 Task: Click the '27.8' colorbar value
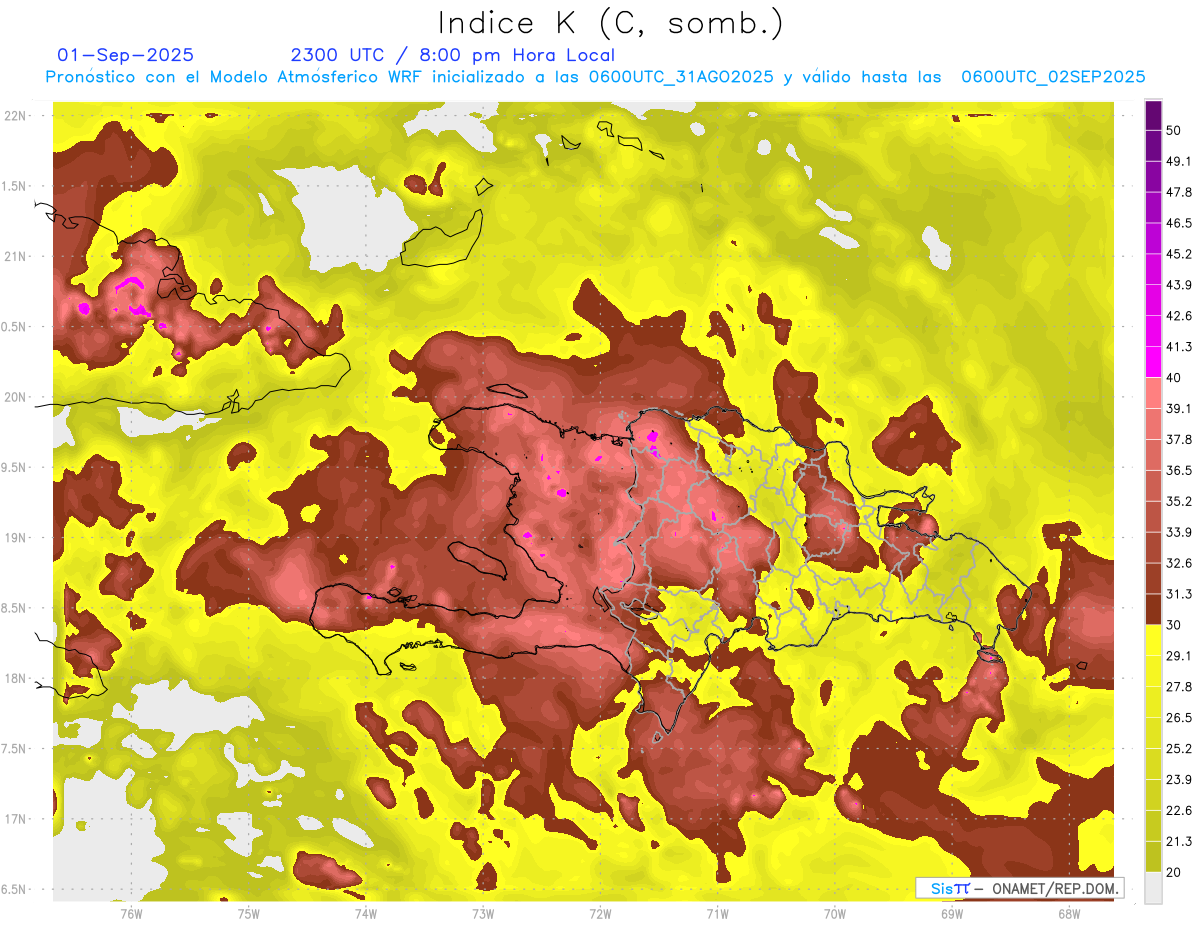pos(1178,687)
